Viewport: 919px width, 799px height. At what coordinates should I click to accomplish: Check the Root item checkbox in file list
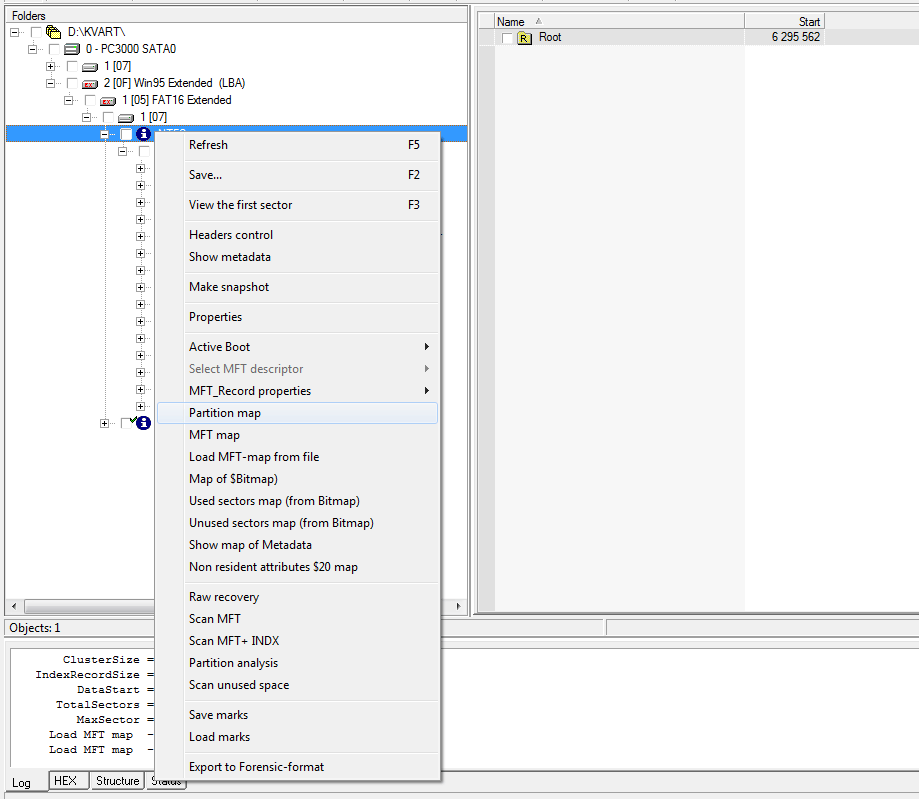pyautogui.click(x=508, y=38)
